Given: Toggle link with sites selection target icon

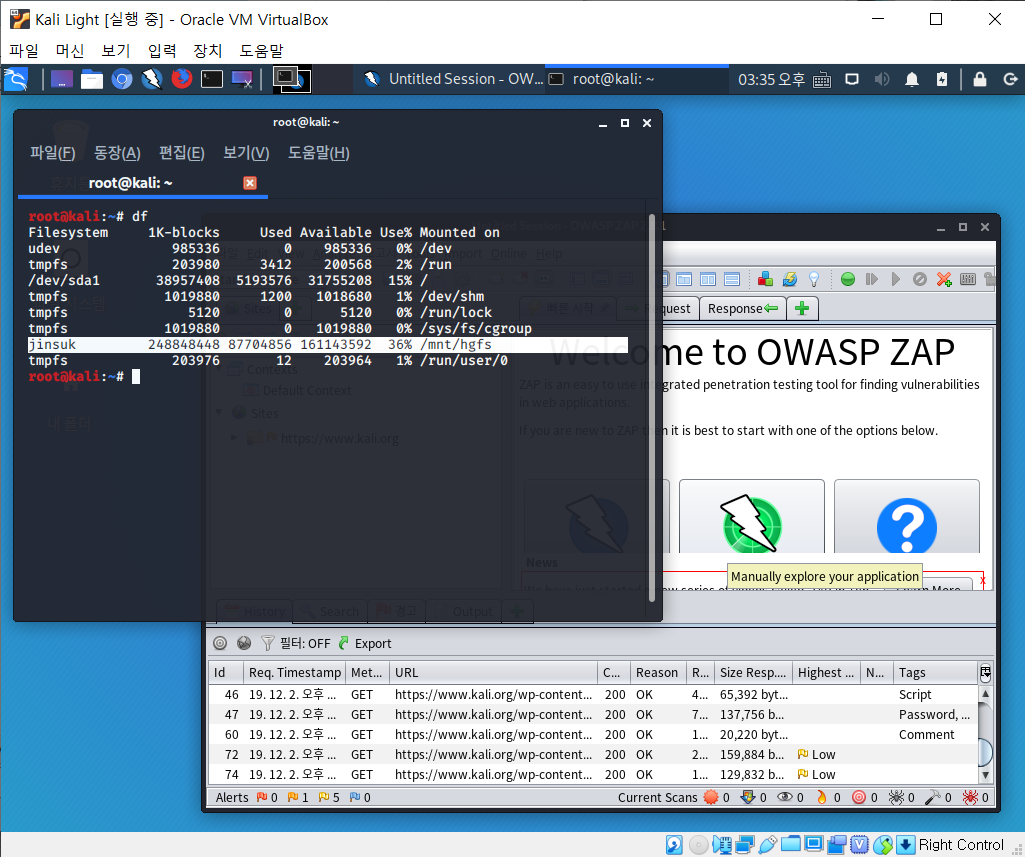Looking at the screenshot, I should coord(220,643).
